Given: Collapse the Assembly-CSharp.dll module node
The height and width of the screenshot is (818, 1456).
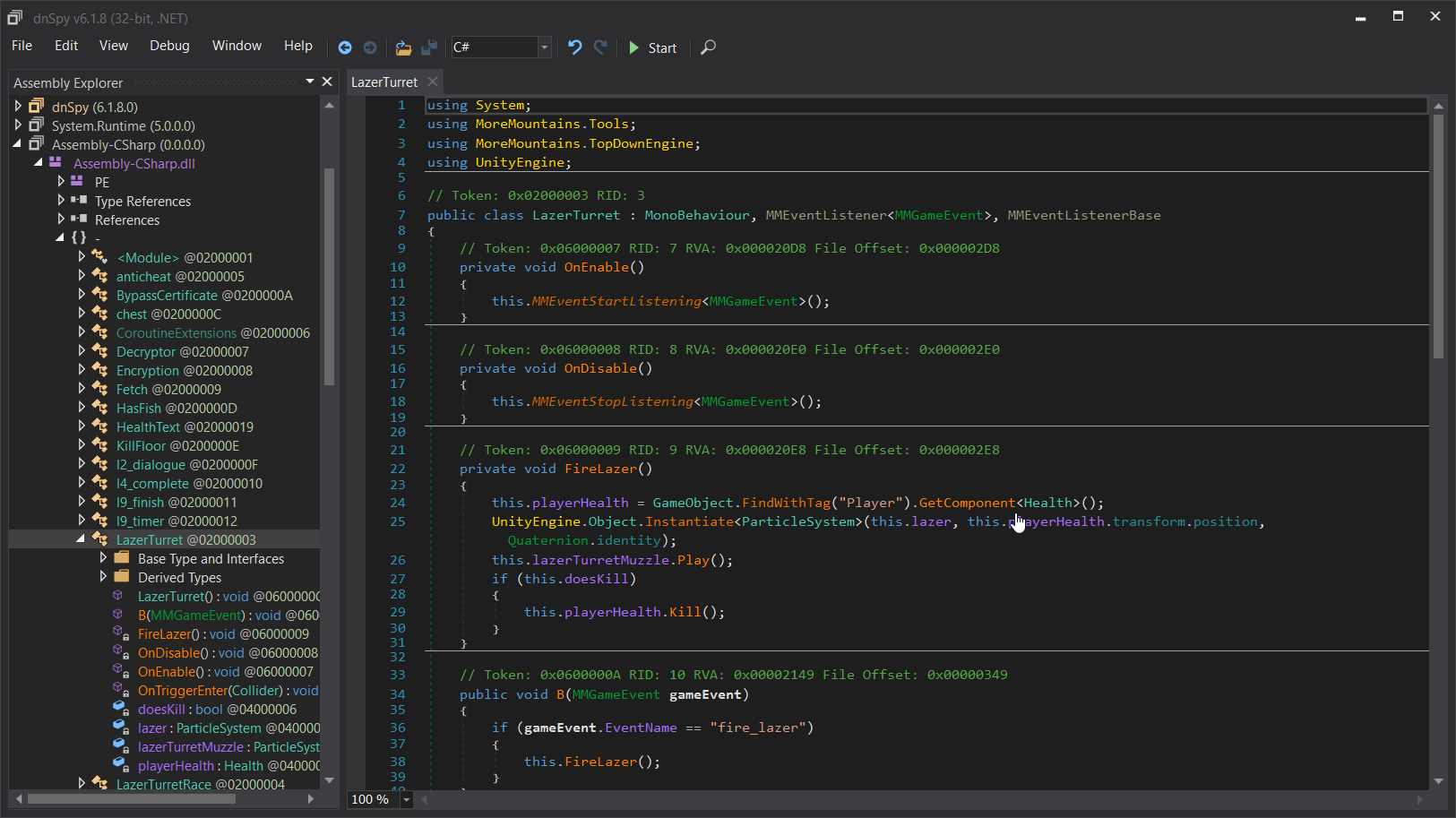Looking at the screenshot, I should point(39,163).
